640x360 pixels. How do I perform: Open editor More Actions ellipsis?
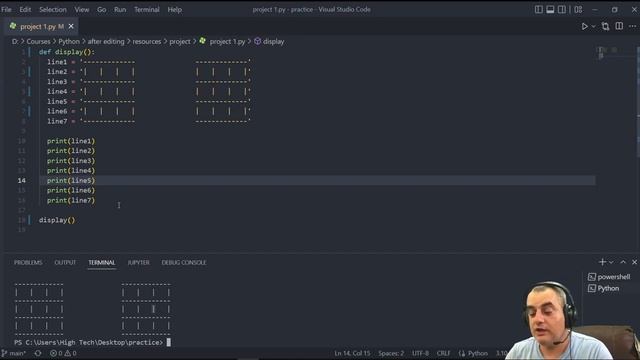point(633,26)
